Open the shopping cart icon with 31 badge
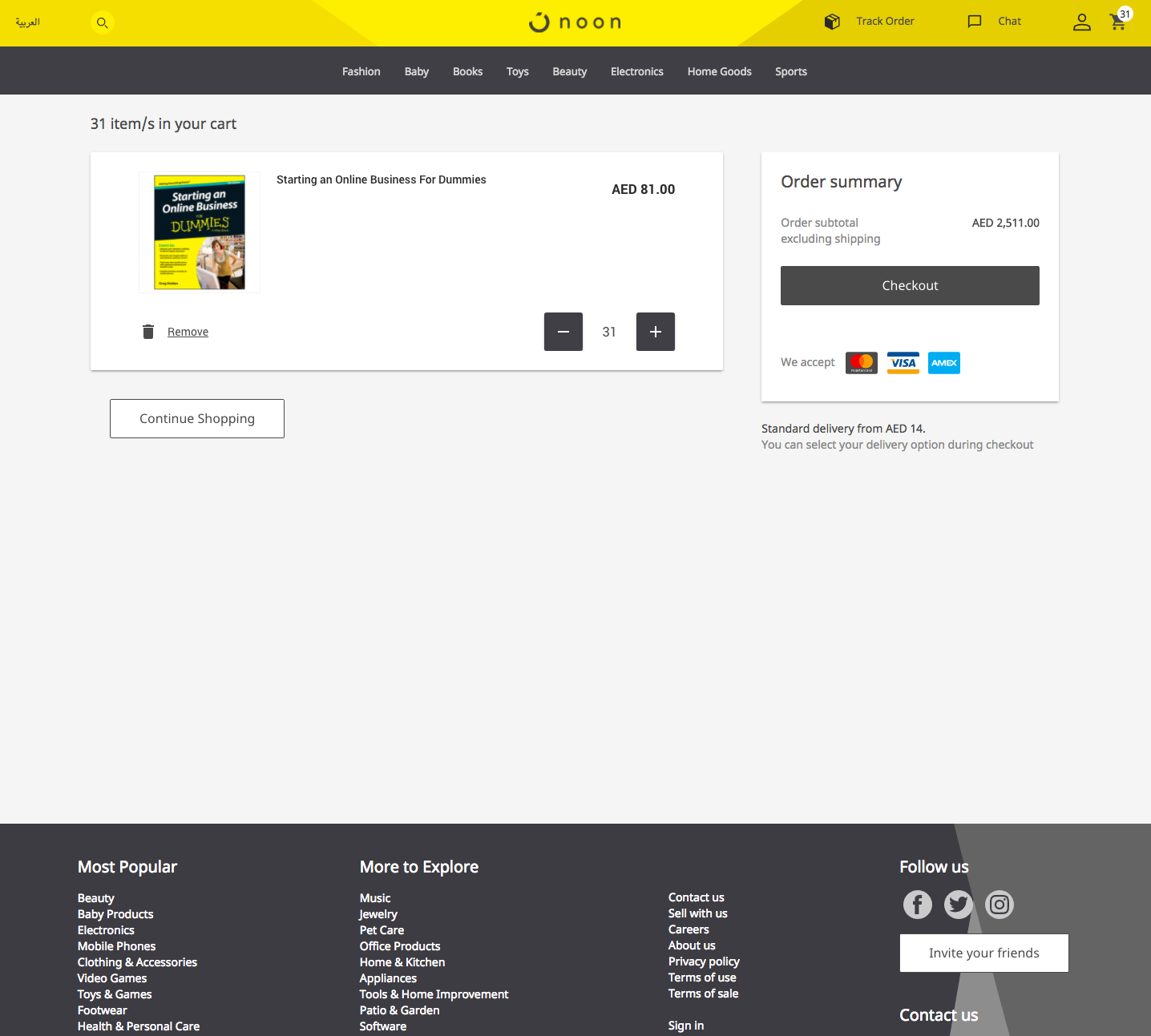The image size is (1151, 1036). tap(1120, 20)
